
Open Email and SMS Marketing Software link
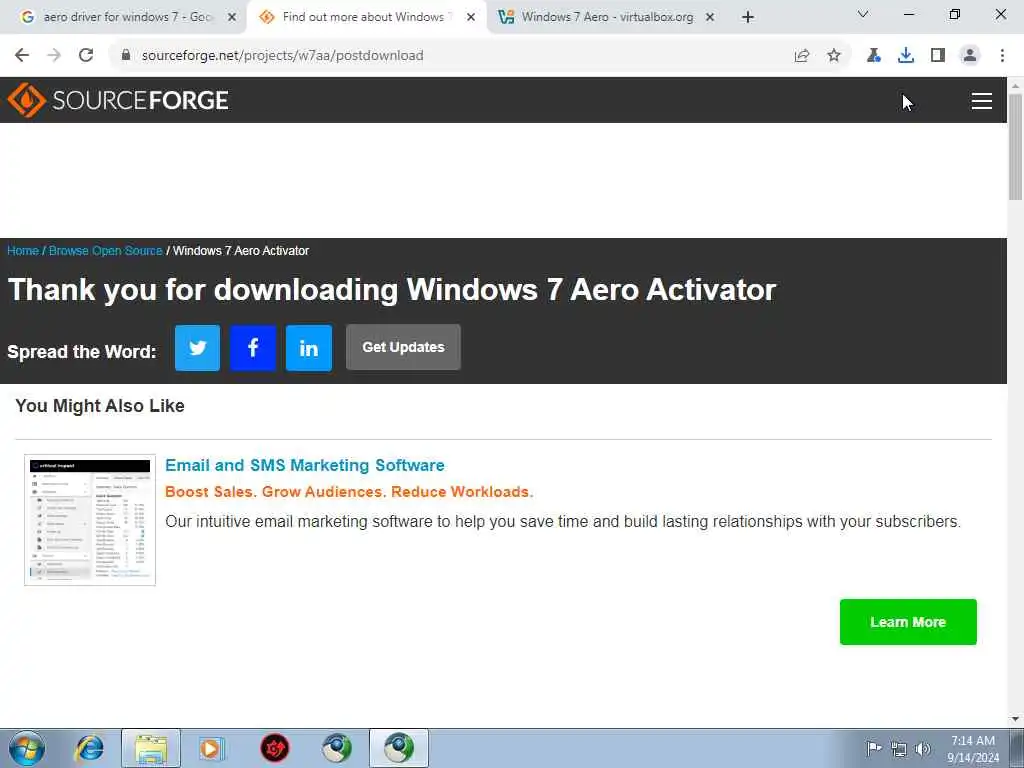pyautogui.click(x=304, y=465)
